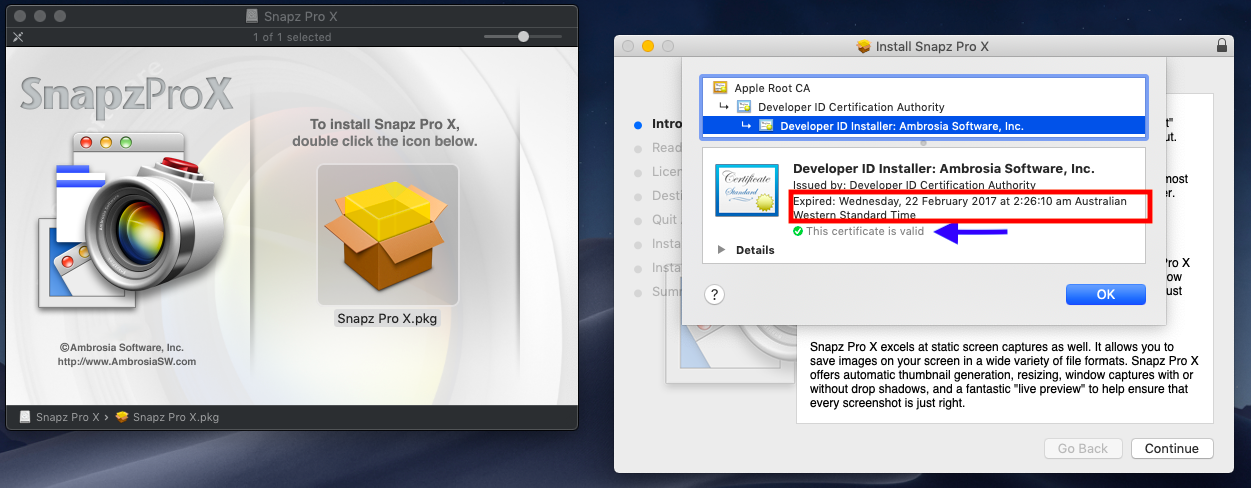
Task: Click installer package icon in Install title bar
Action: (x=865, y=46)
